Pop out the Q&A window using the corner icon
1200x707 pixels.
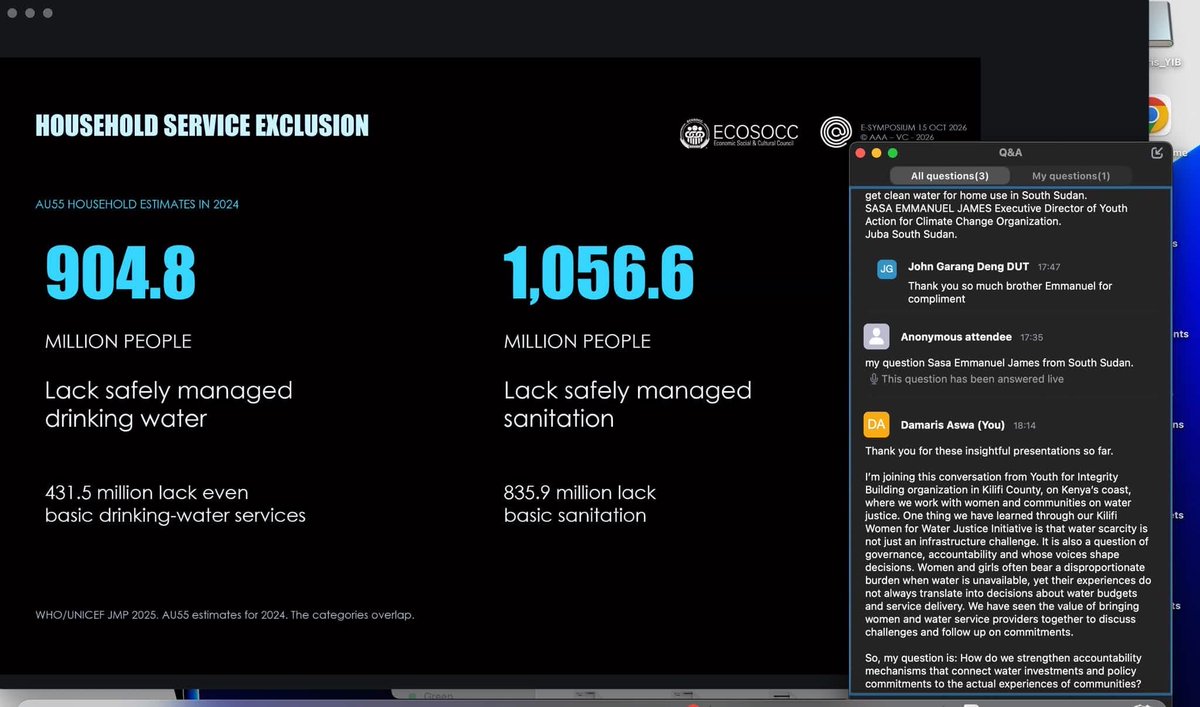point(1157,153)
